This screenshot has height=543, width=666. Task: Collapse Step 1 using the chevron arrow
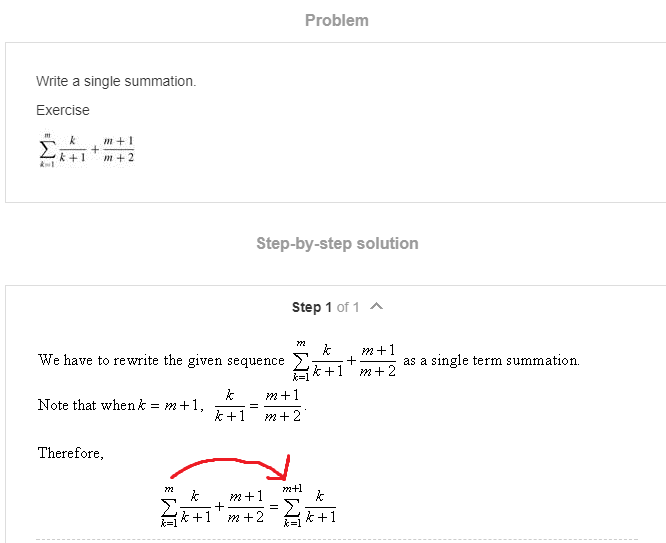[376, 306]
